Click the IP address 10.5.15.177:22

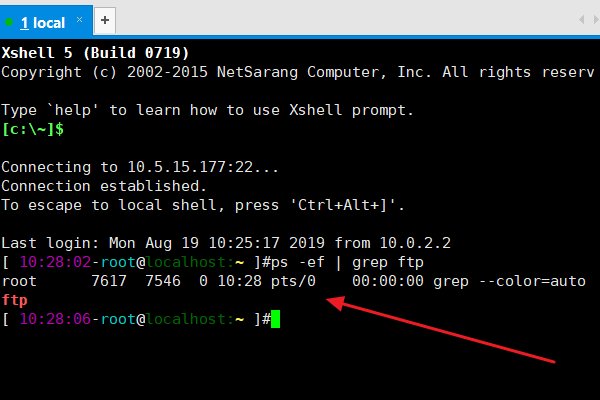click(173, 166)
